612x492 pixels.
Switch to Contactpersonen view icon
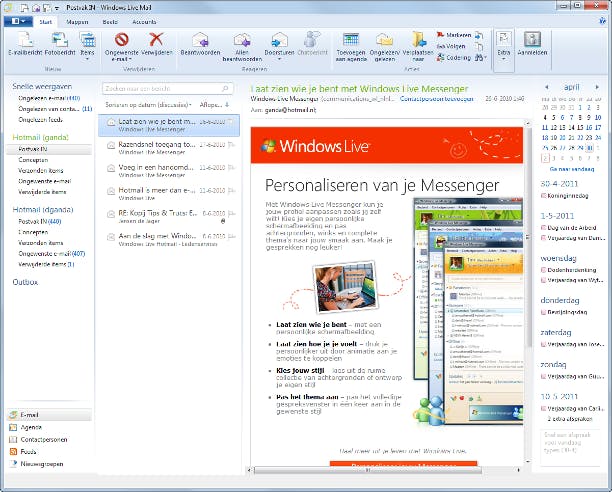pos(13,440)
